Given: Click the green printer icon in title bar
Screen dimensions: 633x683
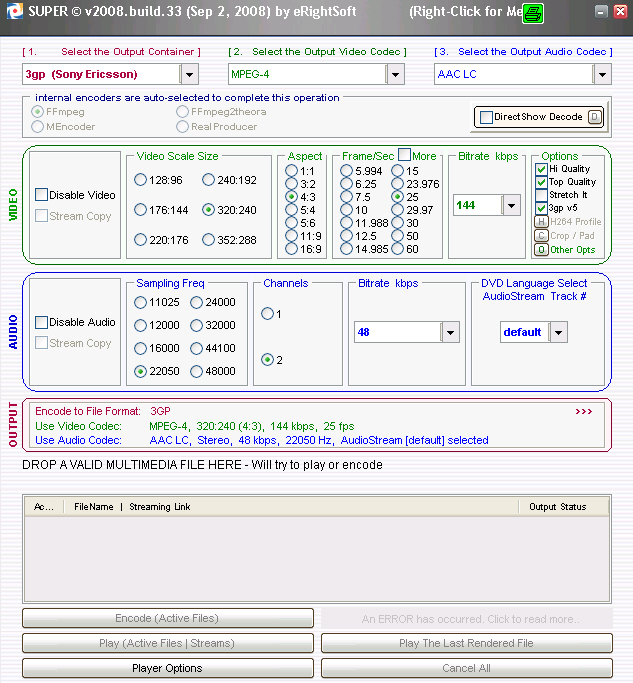Looking at the screenshot, I should (532, 14).
